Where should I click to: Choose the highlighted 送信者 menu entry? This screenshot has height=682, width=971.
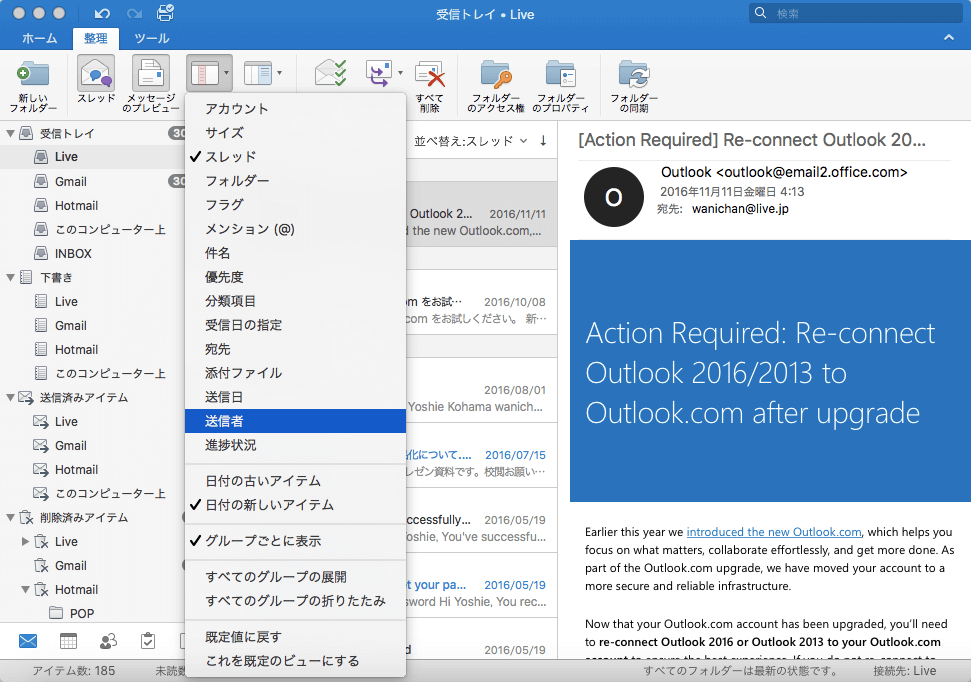pos(295,421)
